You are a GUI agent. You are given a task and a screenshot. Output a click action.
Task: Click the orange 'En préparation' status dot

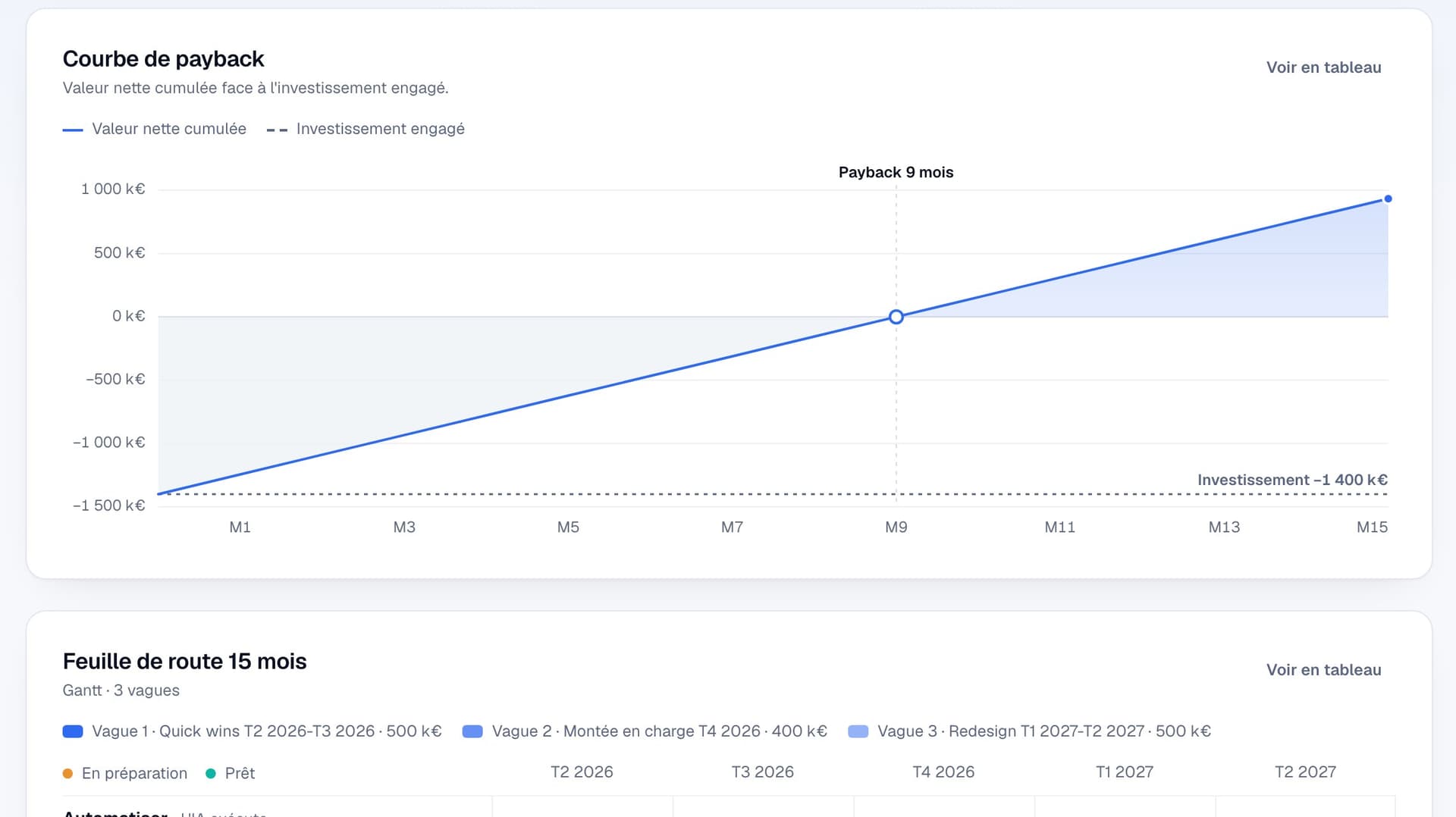point(67,774)
